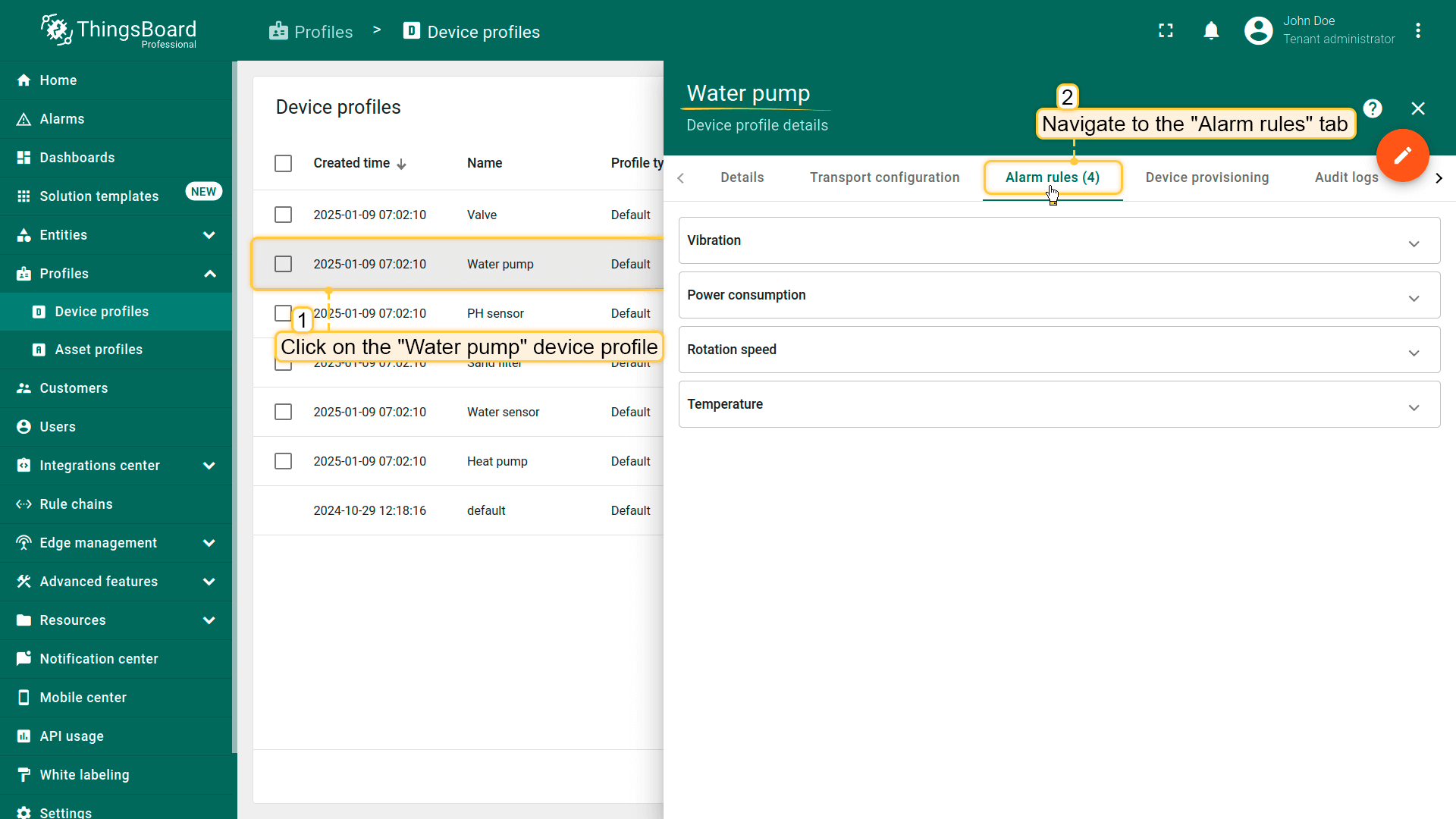Screen dimensions: 1456x819
Task: Open the three-dot user menu
Action: point(1417,31)
